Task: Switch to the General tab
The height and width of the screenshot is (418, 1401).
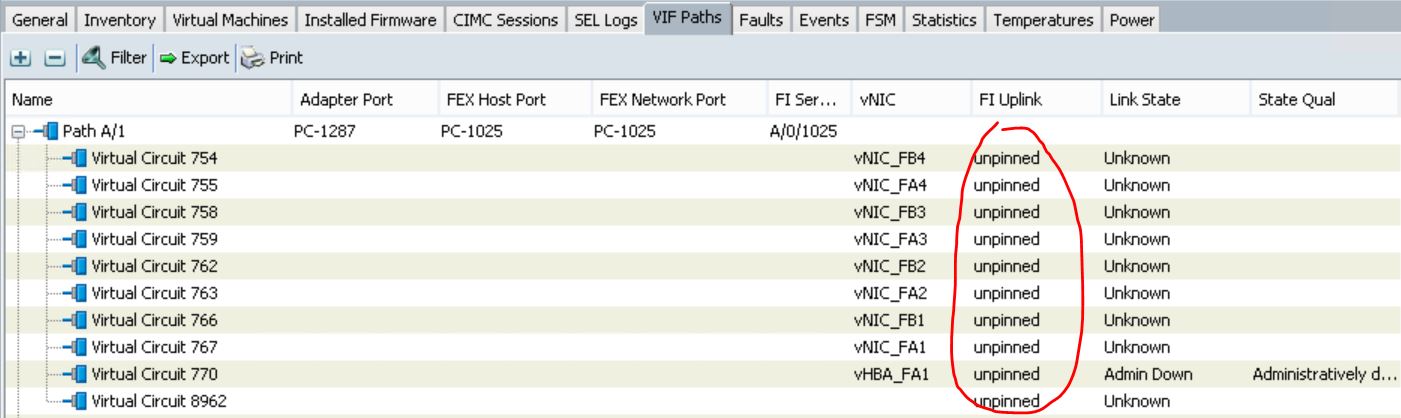Action: (x=42, y=20)
